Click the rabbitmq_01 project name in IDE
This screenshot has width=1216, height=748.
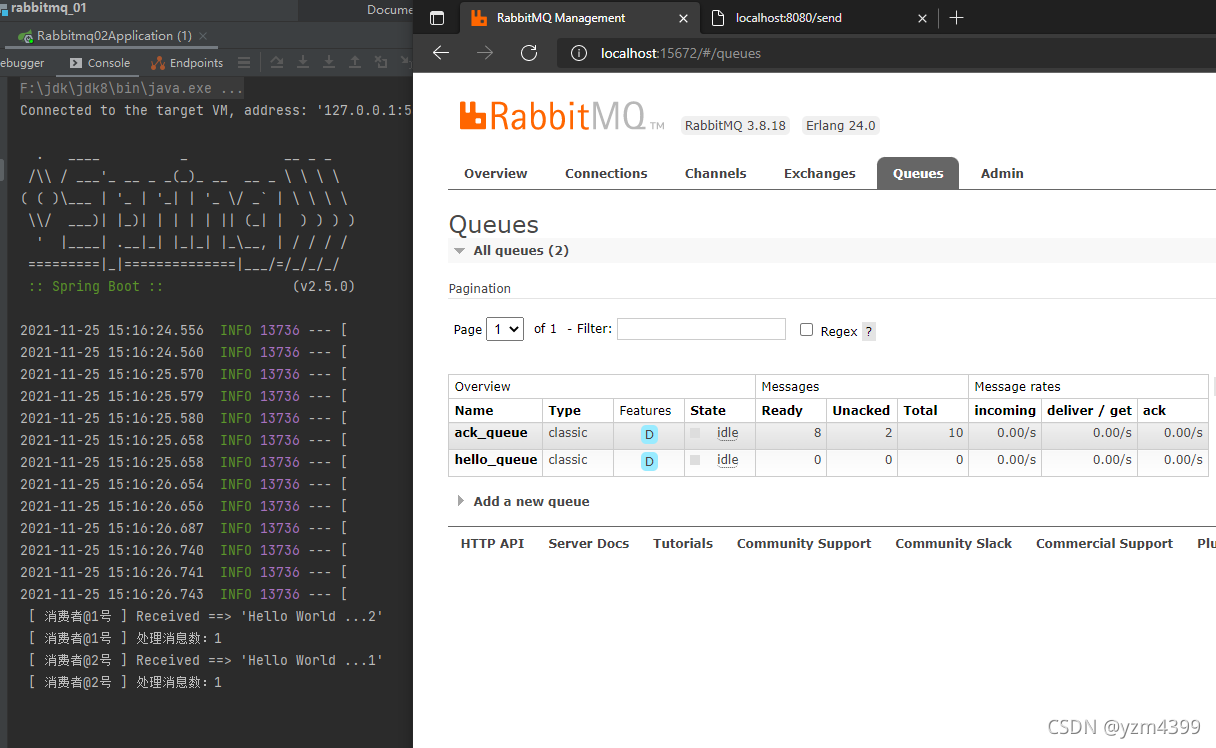click(x=48, y=7)
